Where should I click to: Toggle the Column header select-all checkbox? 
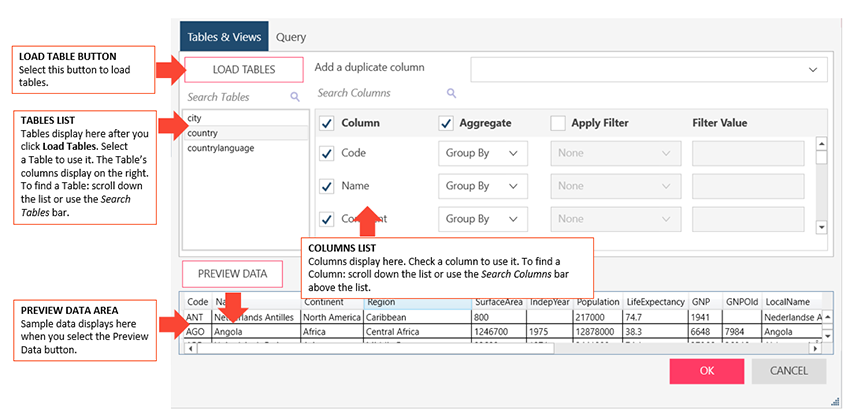coord(327,123)
